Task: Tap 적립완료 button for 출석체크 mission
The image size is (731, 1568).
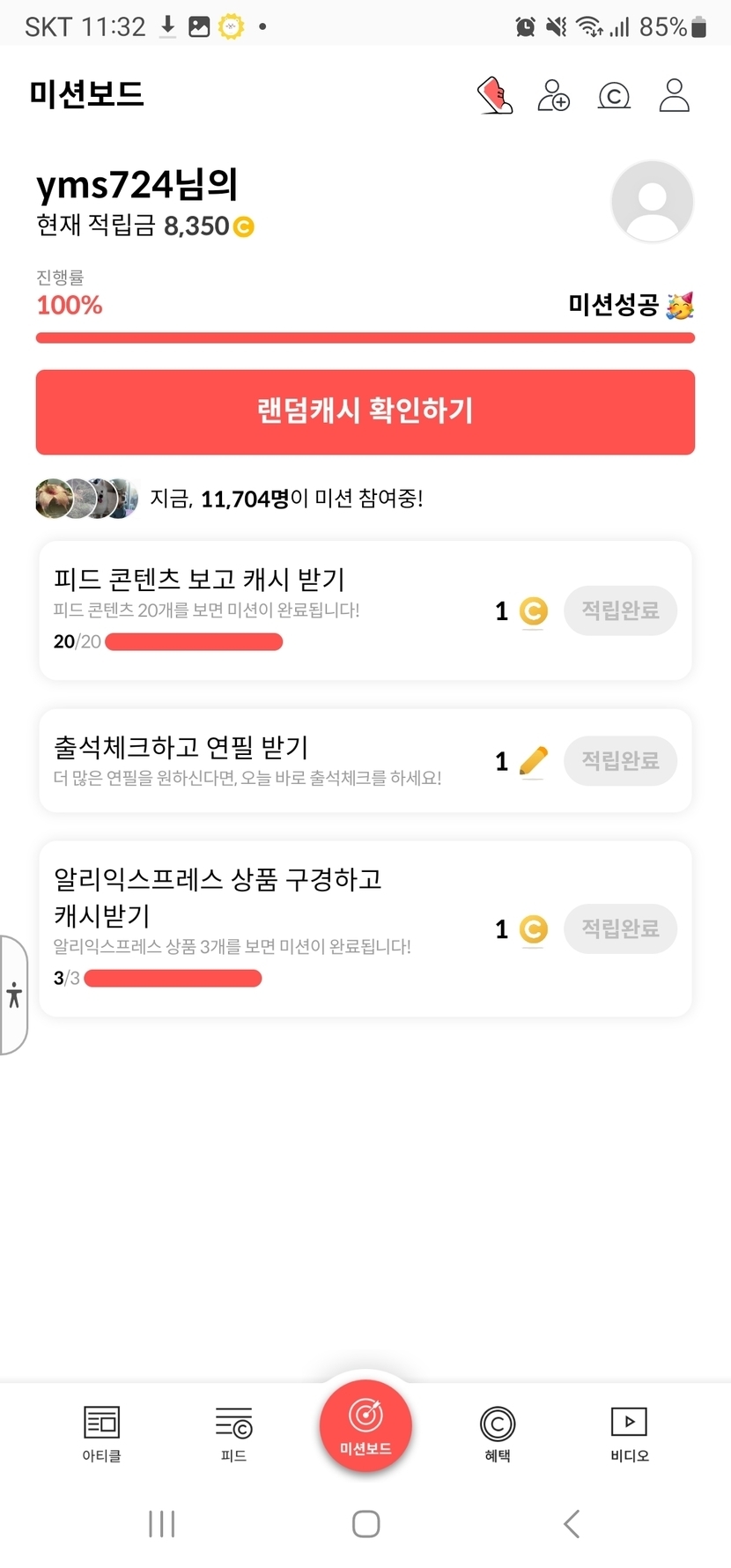Action: pyautogui.click(x=620, y=761)
